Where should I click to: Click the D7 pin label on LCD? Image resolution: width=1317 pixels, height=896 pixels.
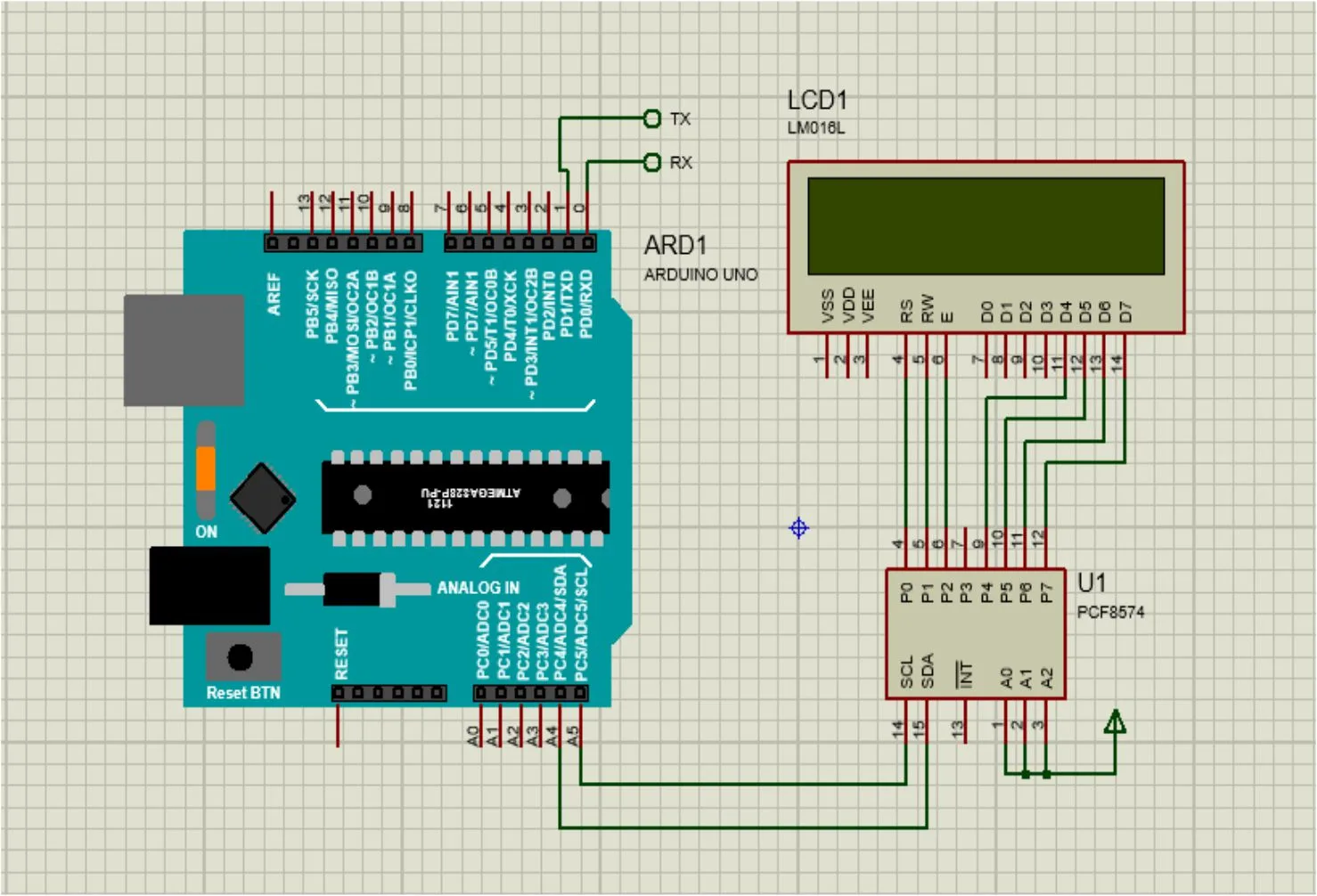(1125, 312)
